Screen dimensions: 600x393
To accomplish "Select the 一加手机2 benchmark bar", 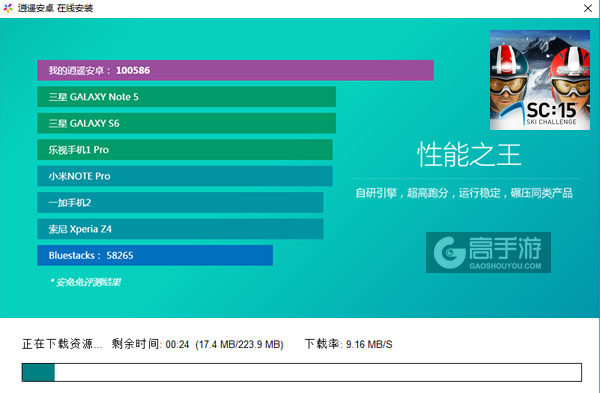I will (x=180, y=202).
